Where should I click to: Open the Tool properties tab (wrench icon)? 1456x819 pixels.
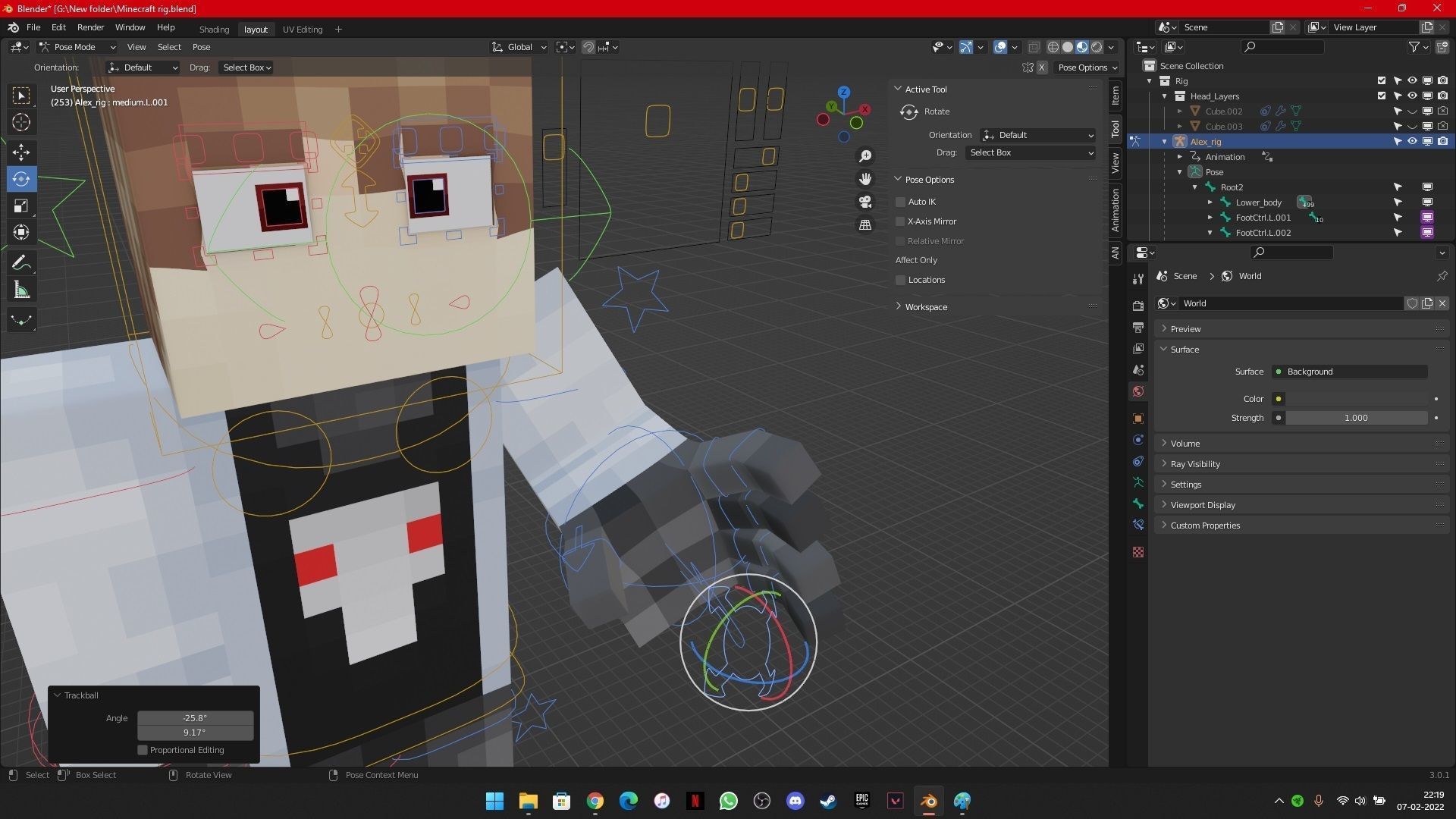tap(1137, 279)
